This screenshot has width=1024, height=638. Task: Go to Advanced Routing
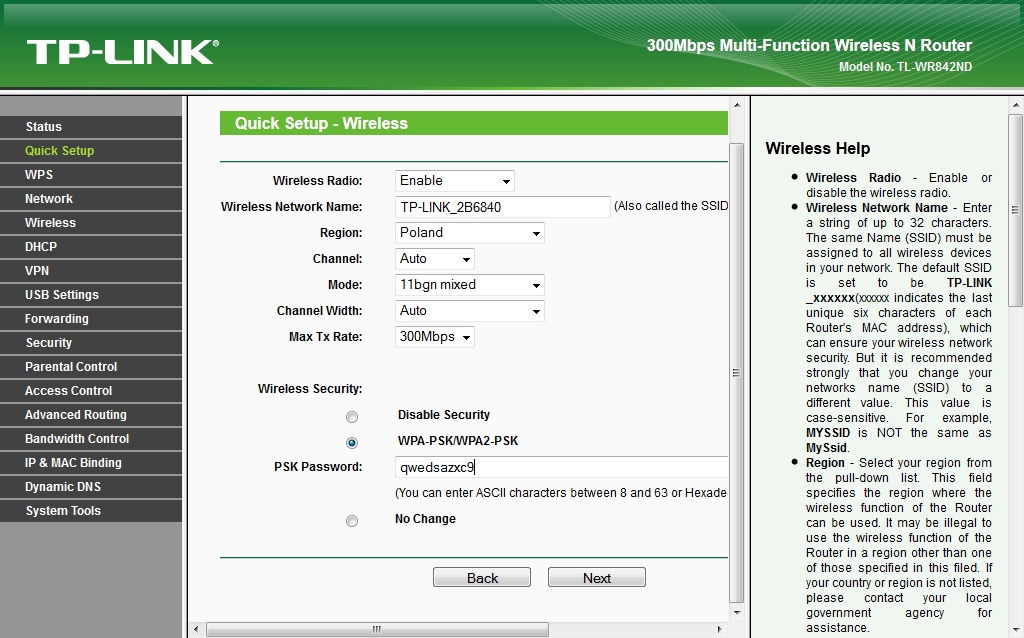point(91,415)
